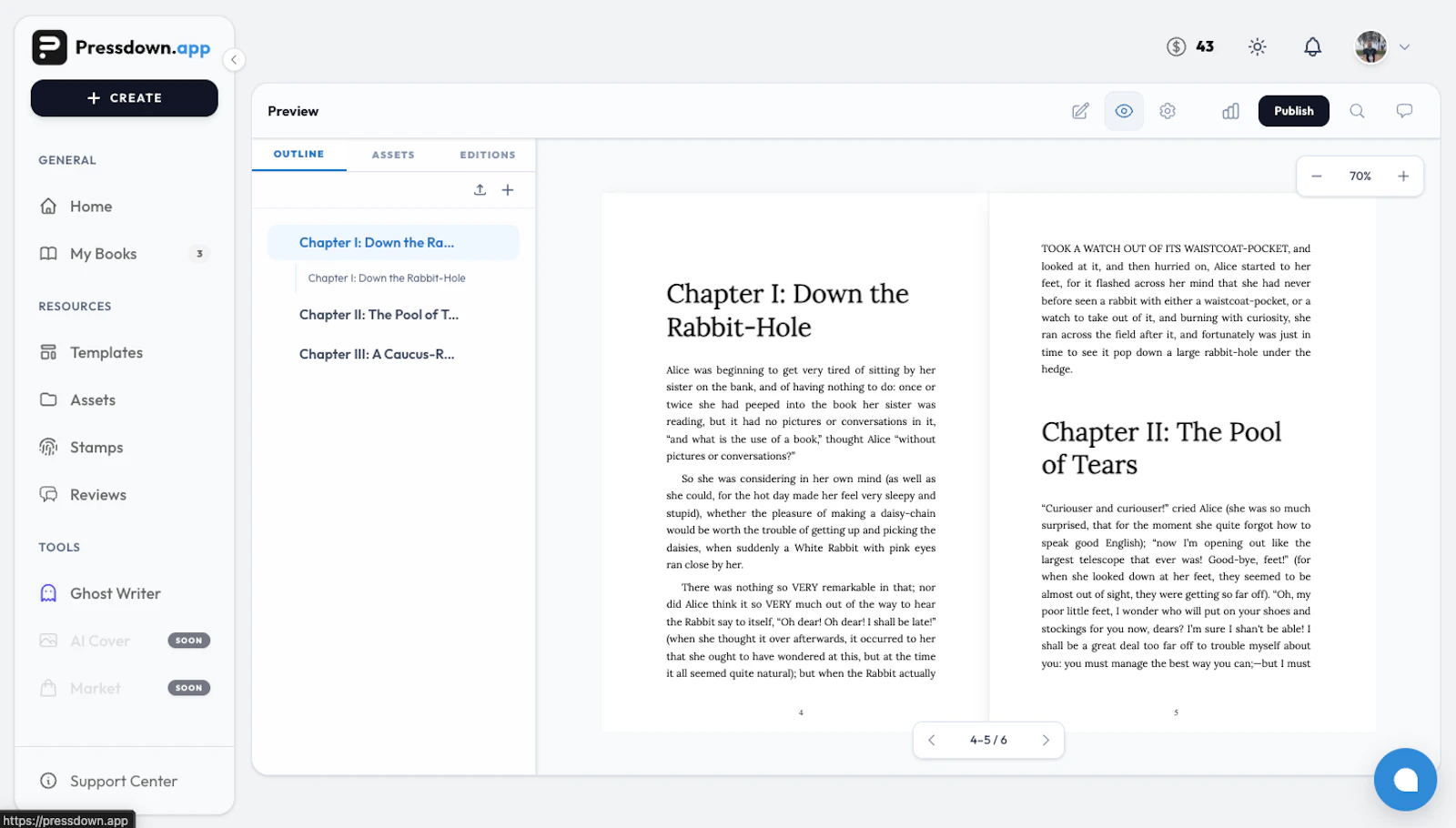This screenshot has width=1456, height=828.
Task: Select the Editions tab
Action: (488, 155)
